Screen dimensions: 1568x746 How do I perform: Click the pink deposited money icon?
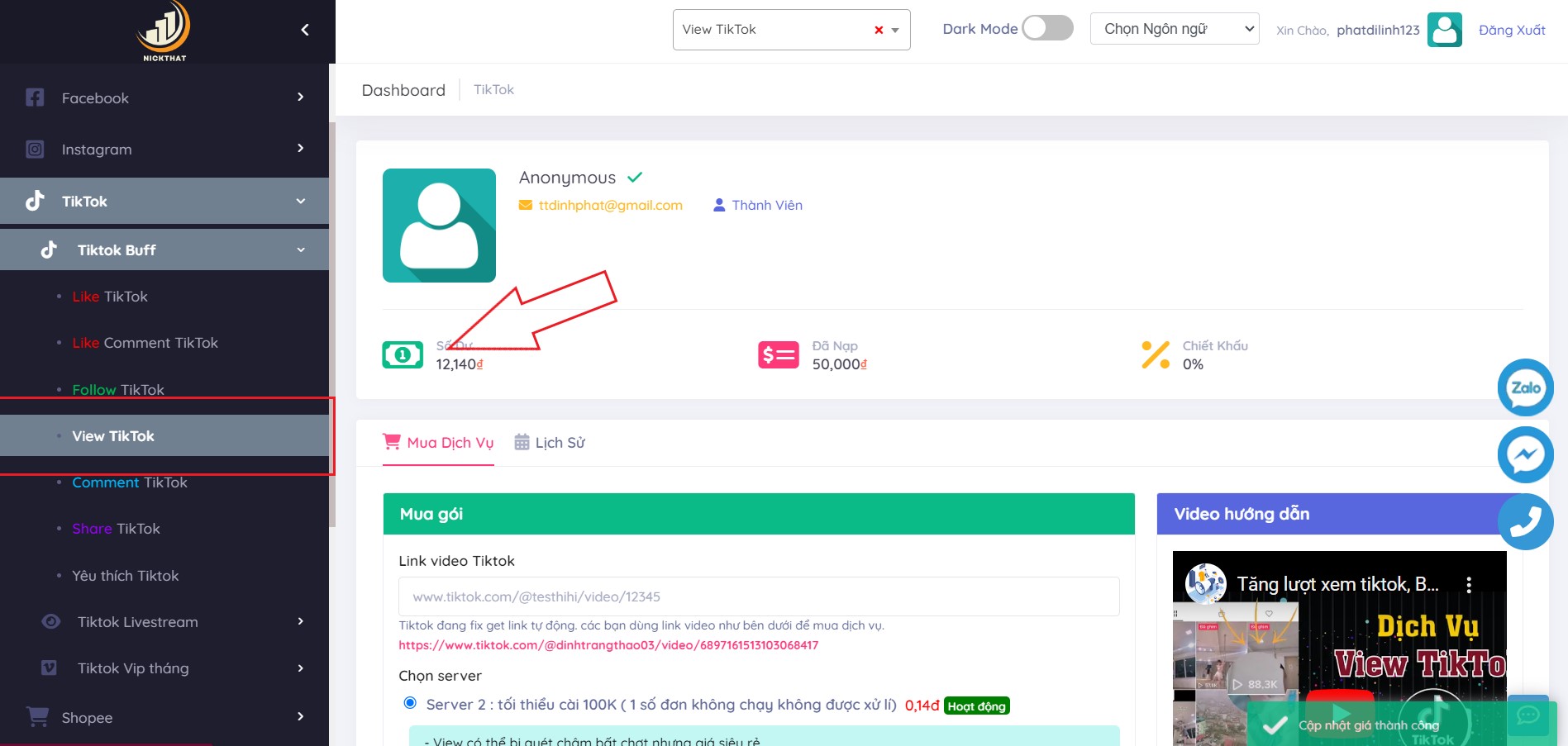point(779,355)
